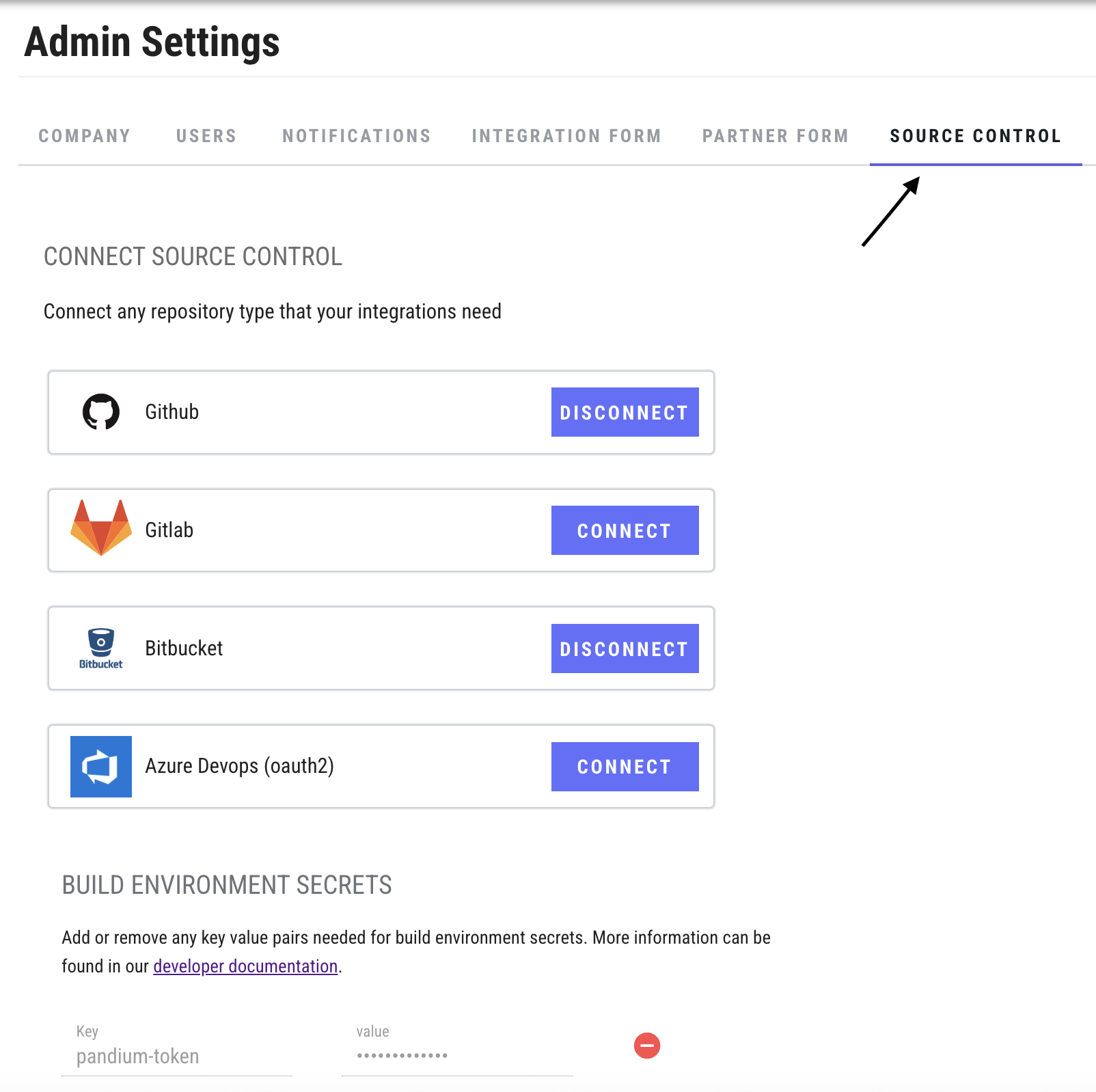
Task: Click the masked secret value field
Action: click(x=456, y=1056)
